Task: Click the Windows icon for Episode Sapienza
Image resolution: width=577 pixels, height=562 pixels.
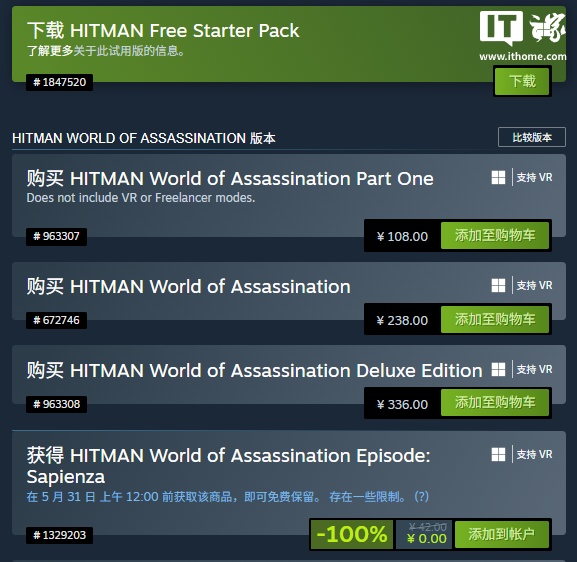Action: coord(498,454)
